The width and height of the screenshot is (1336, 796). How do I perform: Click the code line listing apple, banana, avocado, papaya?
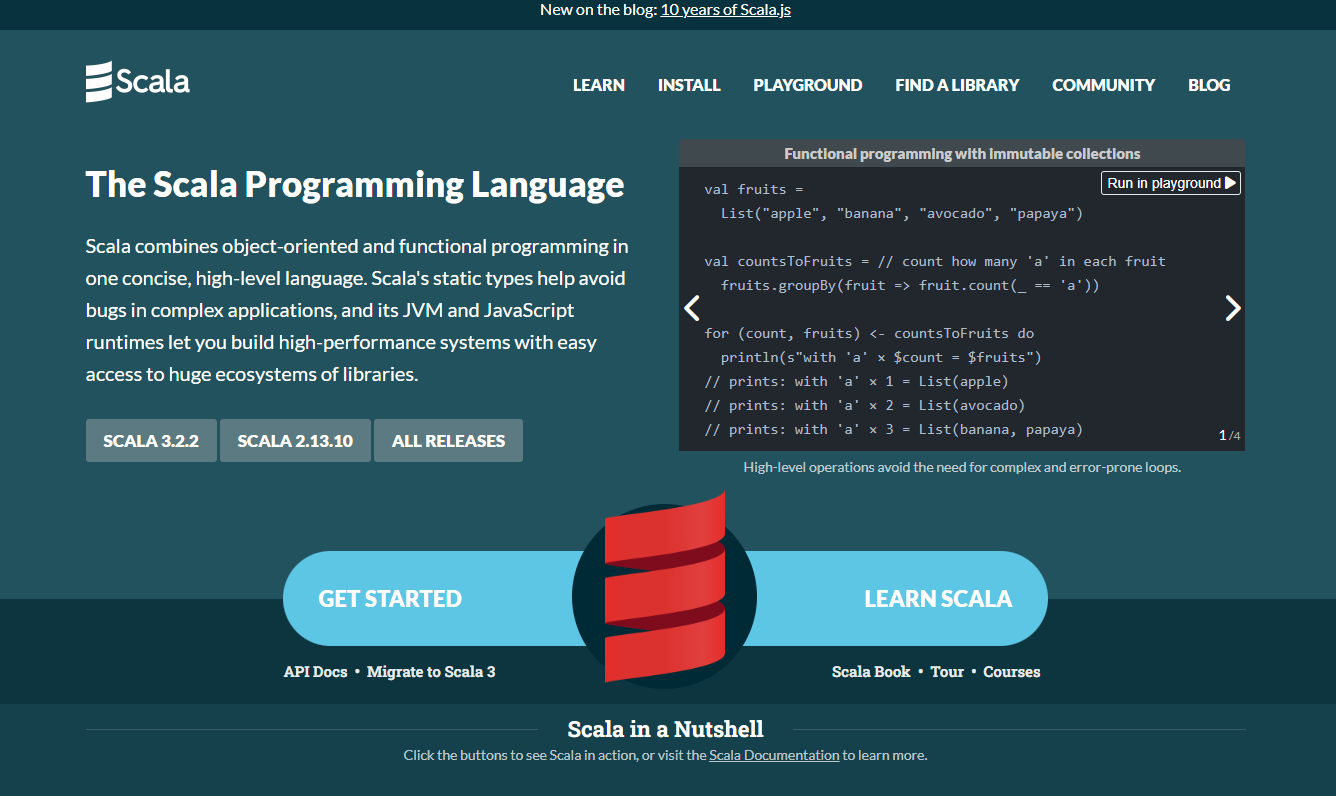pyautogui.click(x=902, y=213)
